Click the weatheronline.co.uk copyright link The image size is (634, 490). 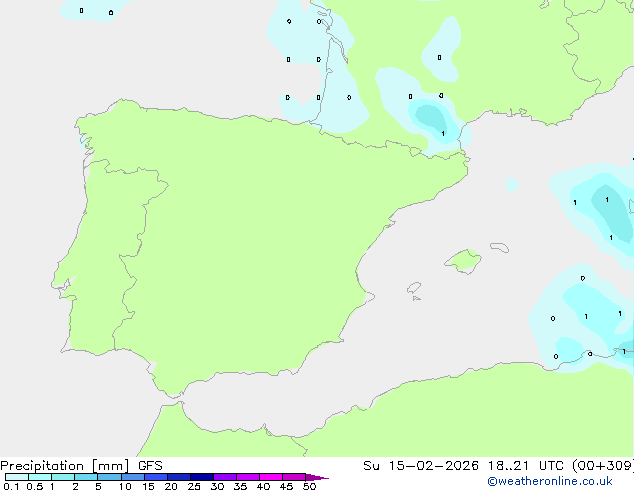click(550, 481)
